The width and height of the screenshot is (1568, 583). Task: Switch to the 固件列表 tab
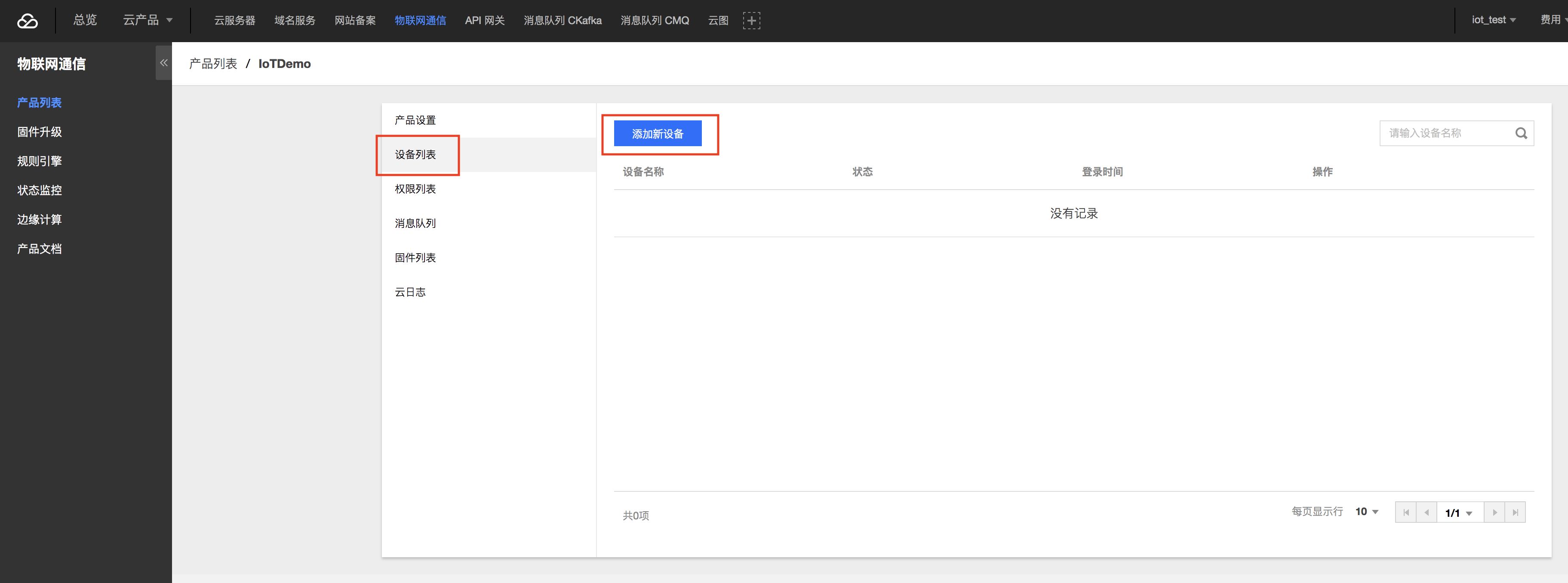[489, 258]
